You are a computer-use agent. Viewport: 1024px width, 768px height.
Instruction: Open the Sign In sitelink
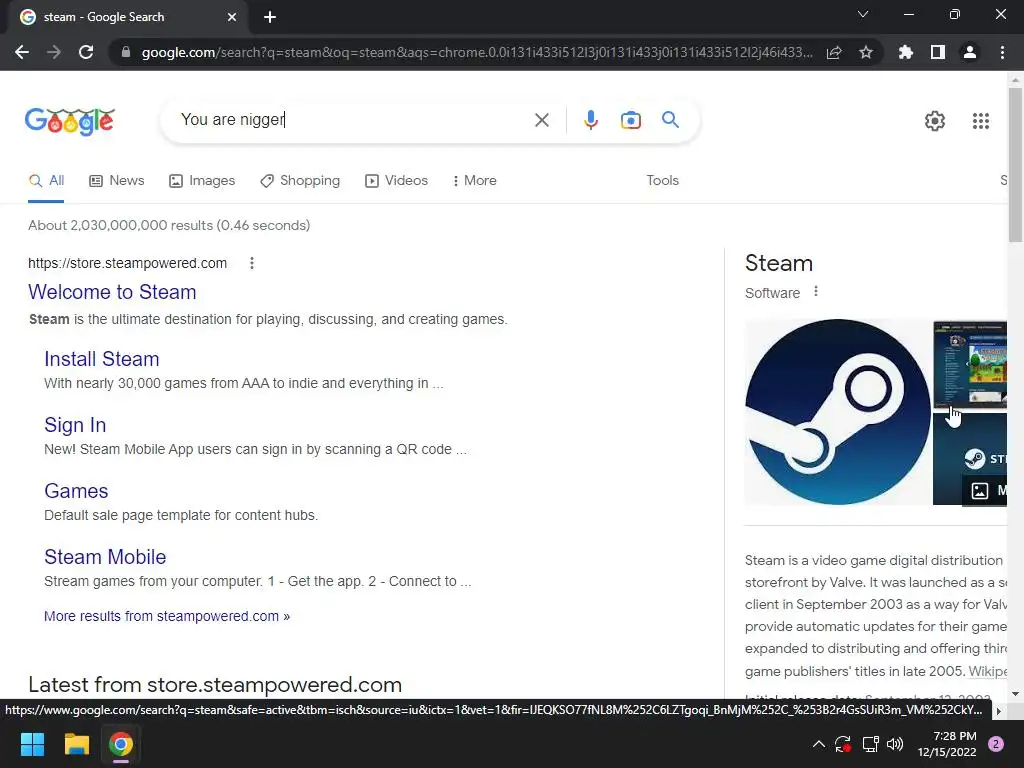tap(75, 425)
